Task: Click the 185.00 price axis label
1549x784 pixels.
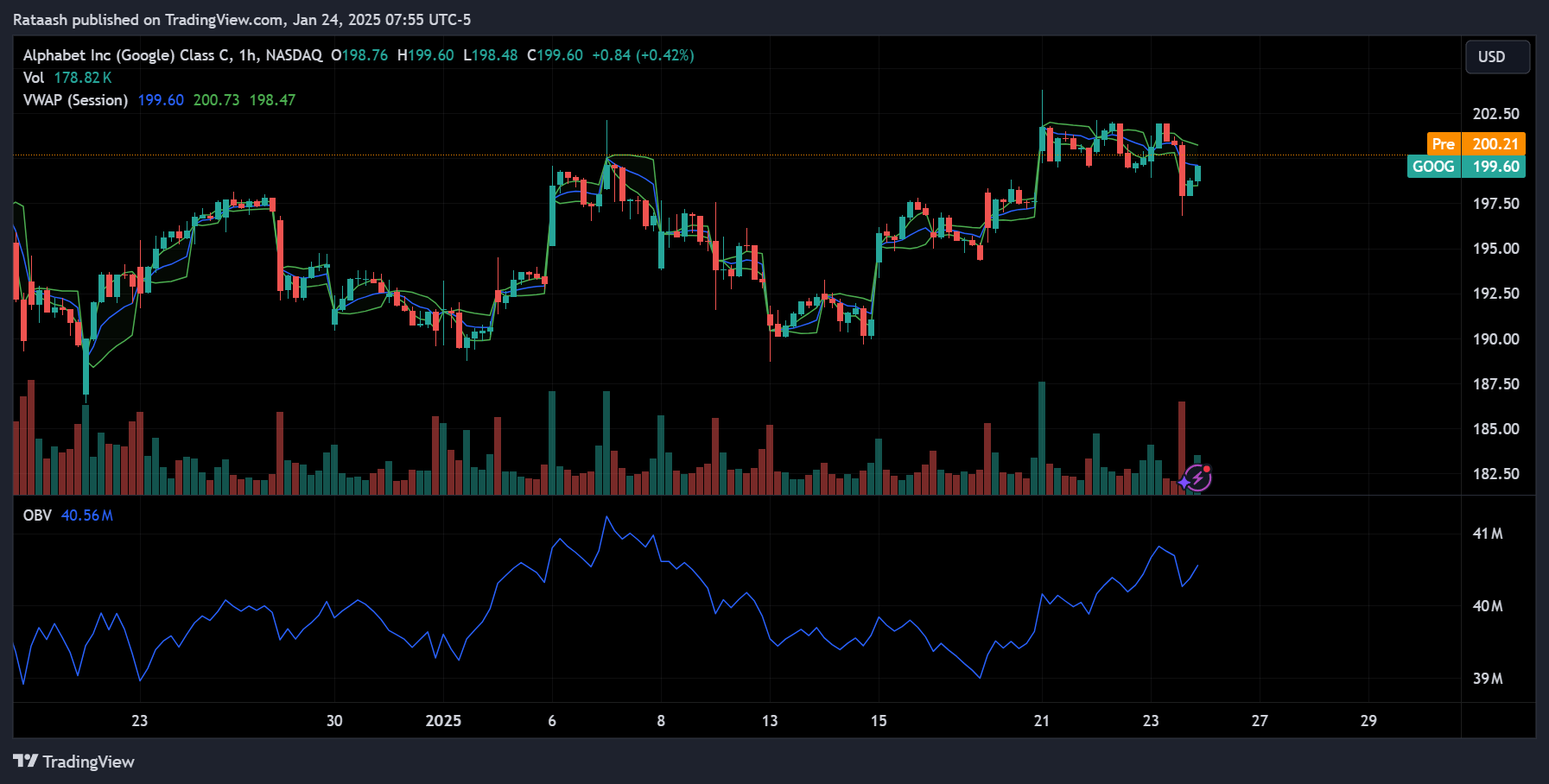Action: [x=1496, y=429]
